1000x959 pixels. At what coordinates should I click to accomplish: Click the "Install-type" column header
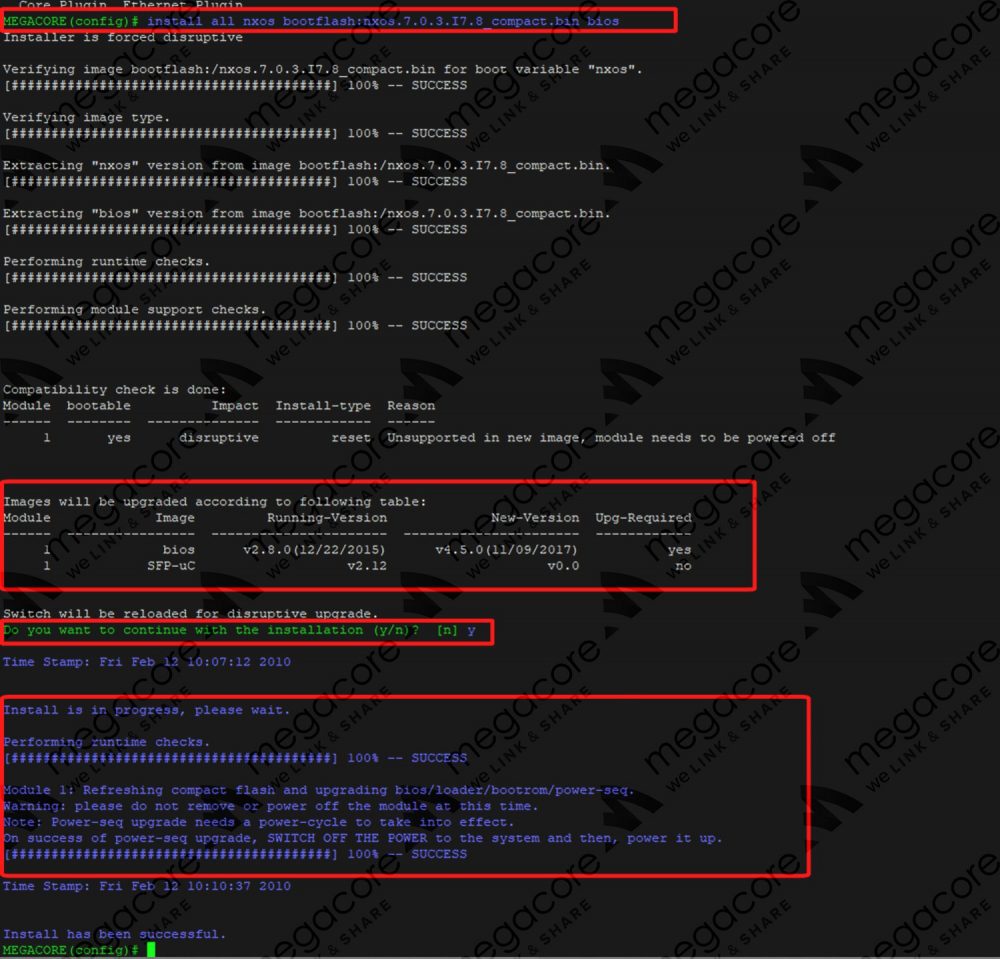(322, 406)
